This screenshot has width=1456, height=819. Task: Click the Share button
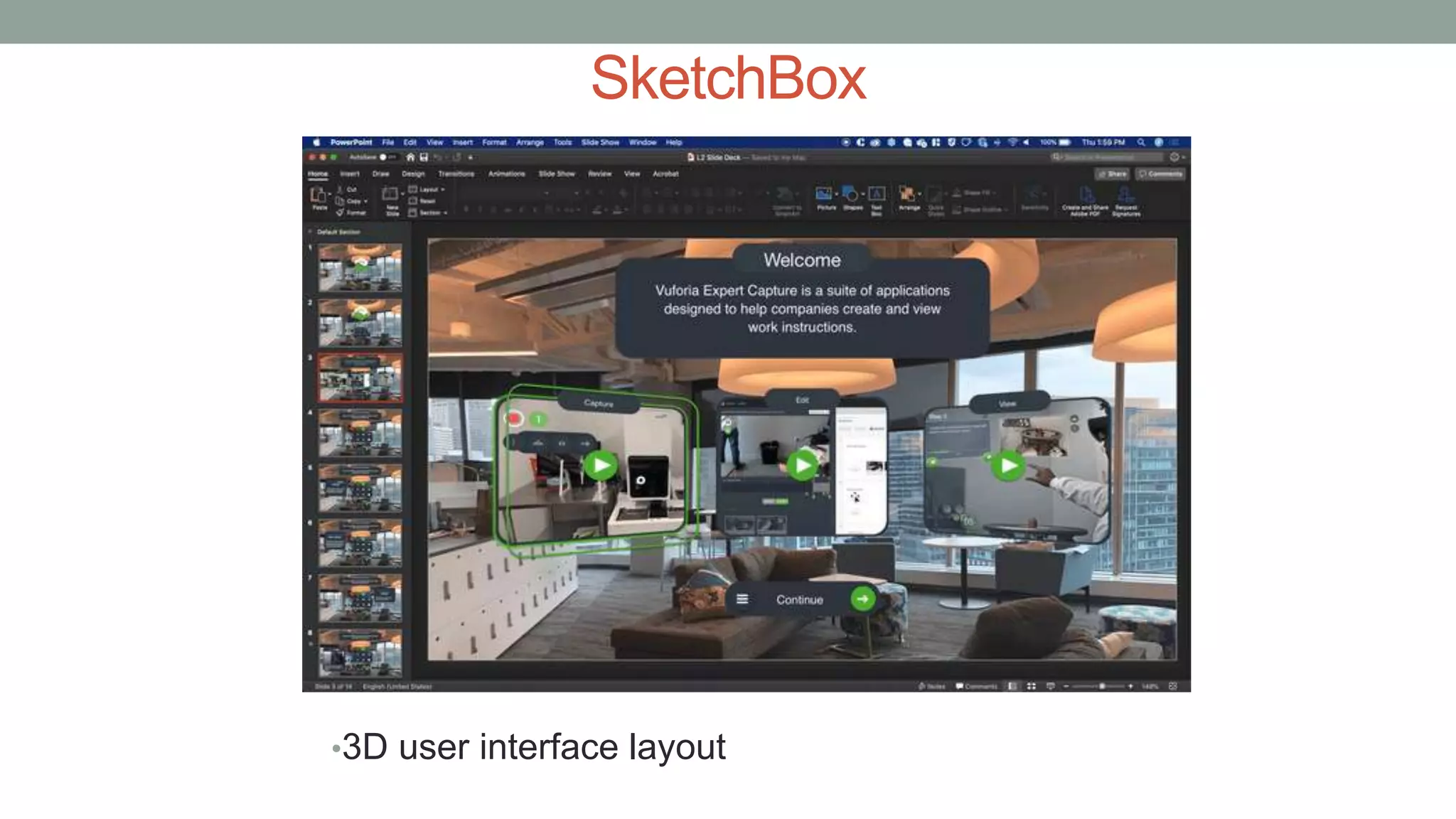click(x=1113, y=173)
